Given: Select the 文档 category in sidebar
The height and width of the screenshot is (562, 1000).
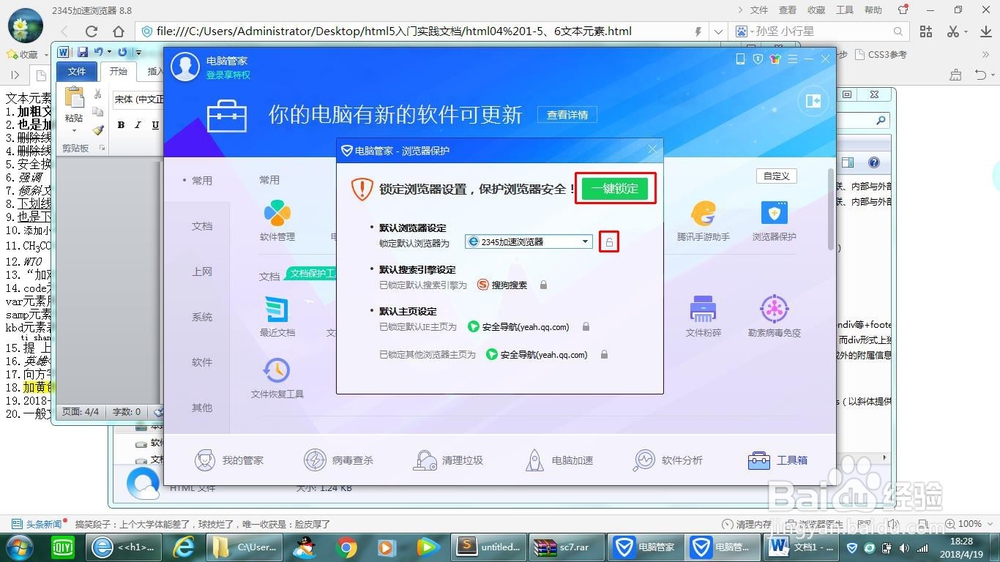Looking at the screenshot, I should pyautogui.click(x=202, y=226).
